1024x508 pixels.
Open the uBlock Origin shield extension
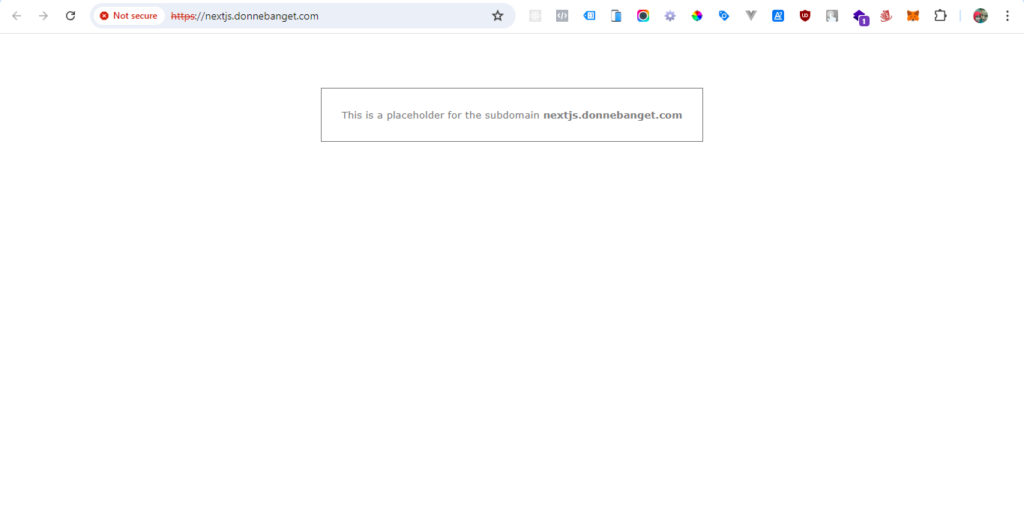tap(805, 16)
